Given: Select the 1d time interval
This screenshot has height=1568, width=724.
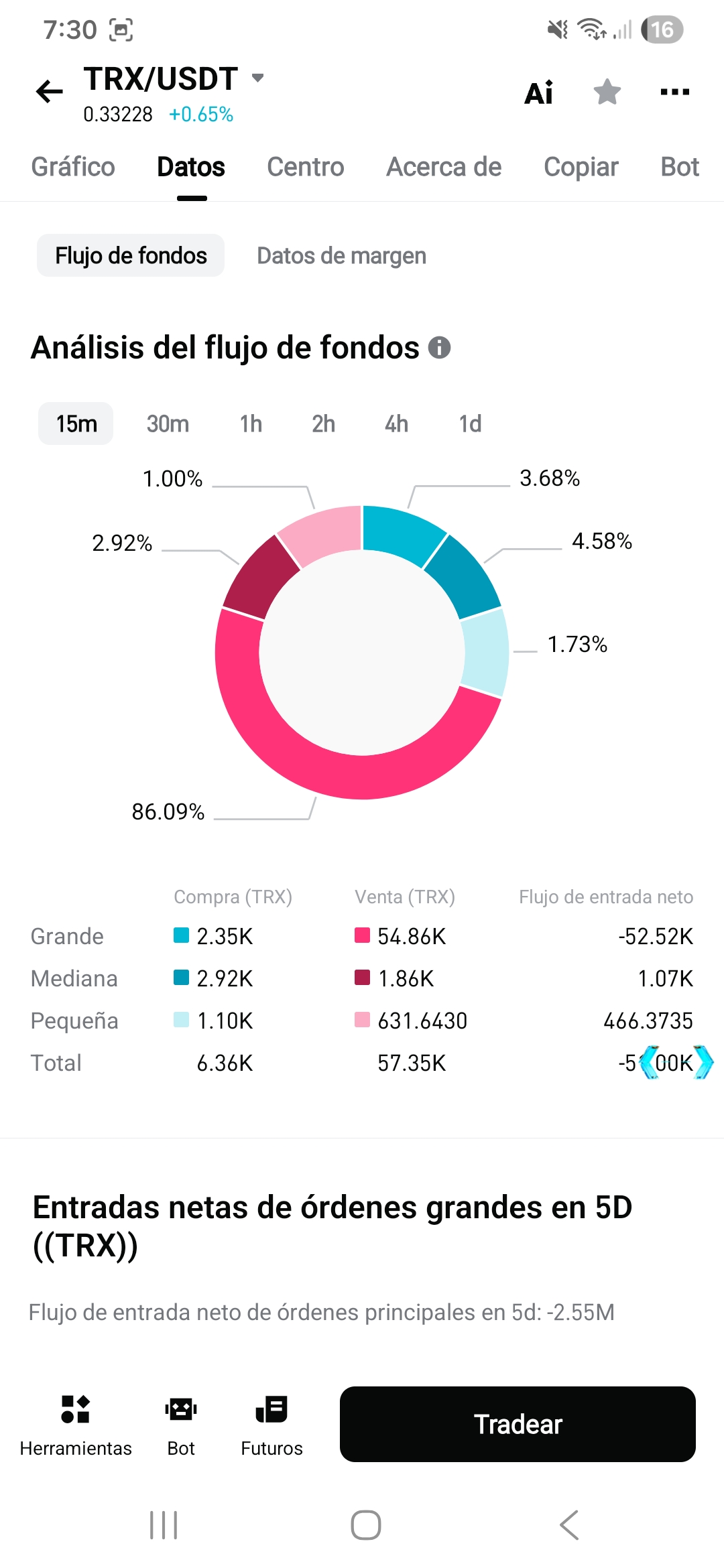Looking at the screenshot, I should (470, 423).
